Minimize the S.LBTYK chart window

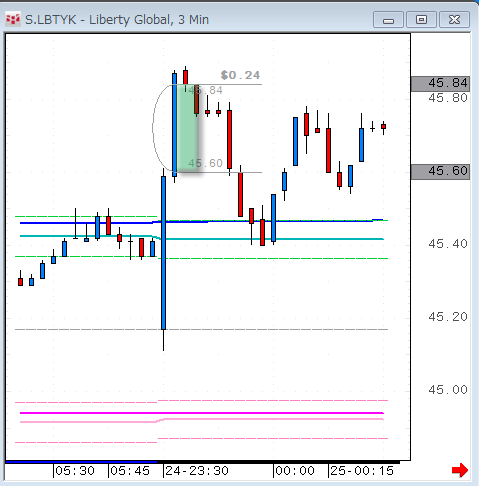388,20
